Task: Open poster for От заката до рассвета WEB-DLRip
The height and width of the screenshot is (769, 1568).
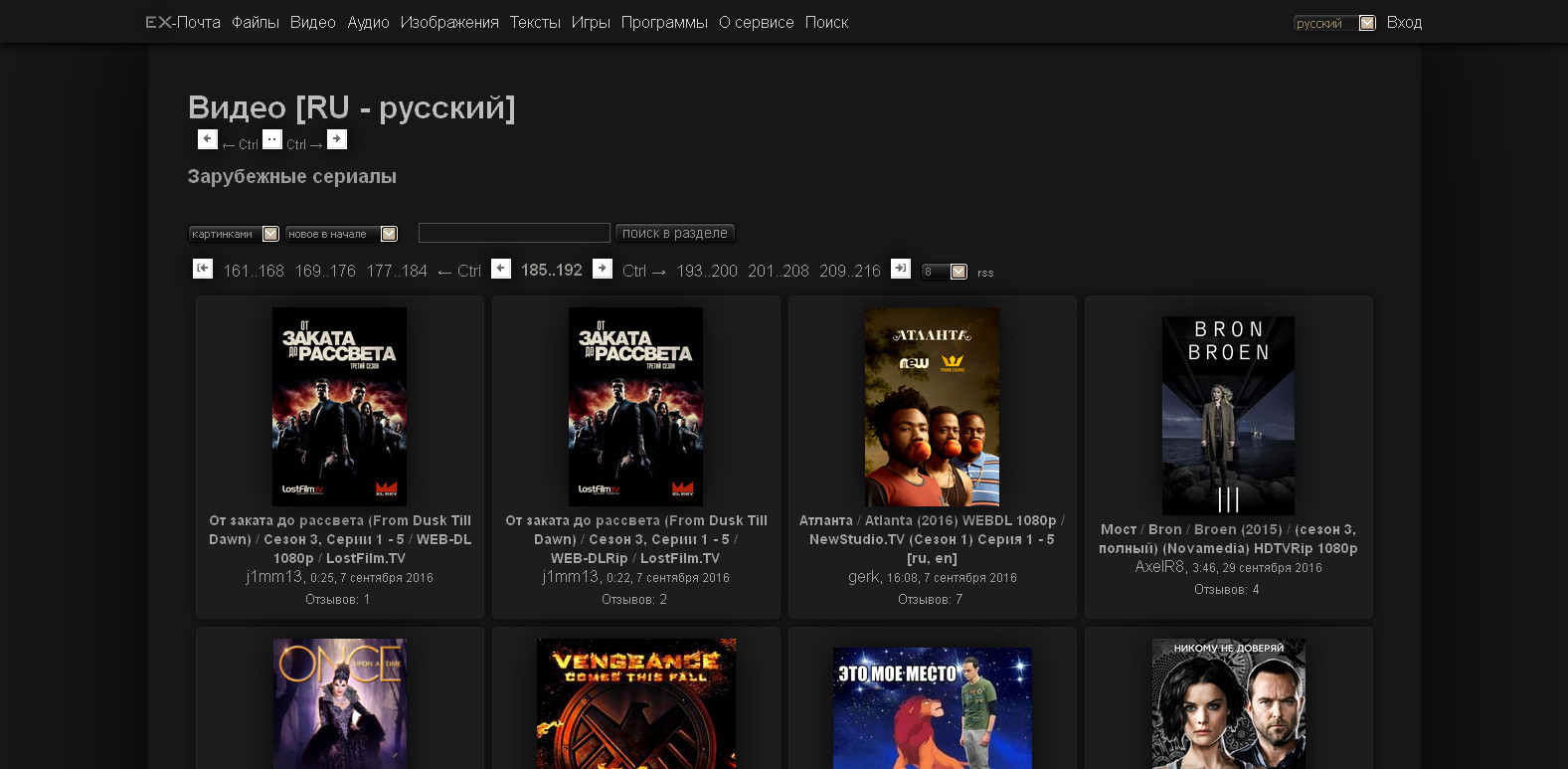Action: 635,406
